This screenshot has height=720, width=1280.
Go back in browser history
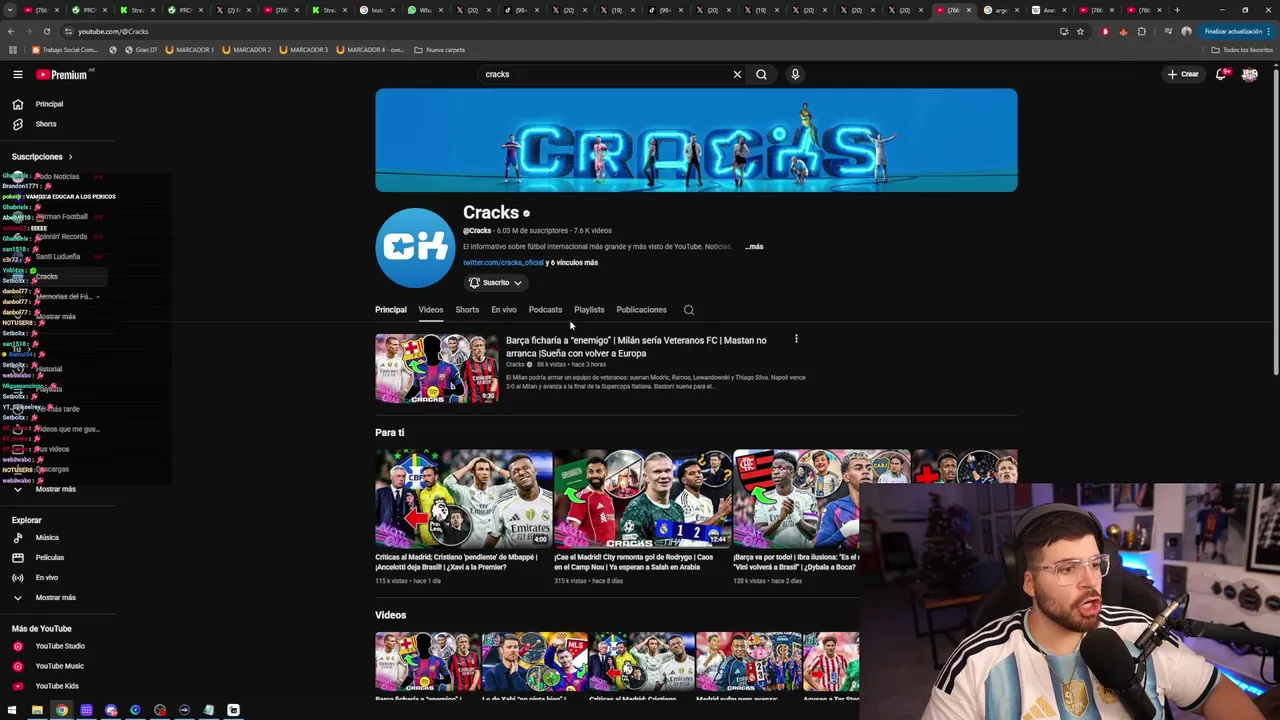pos(12,31)
